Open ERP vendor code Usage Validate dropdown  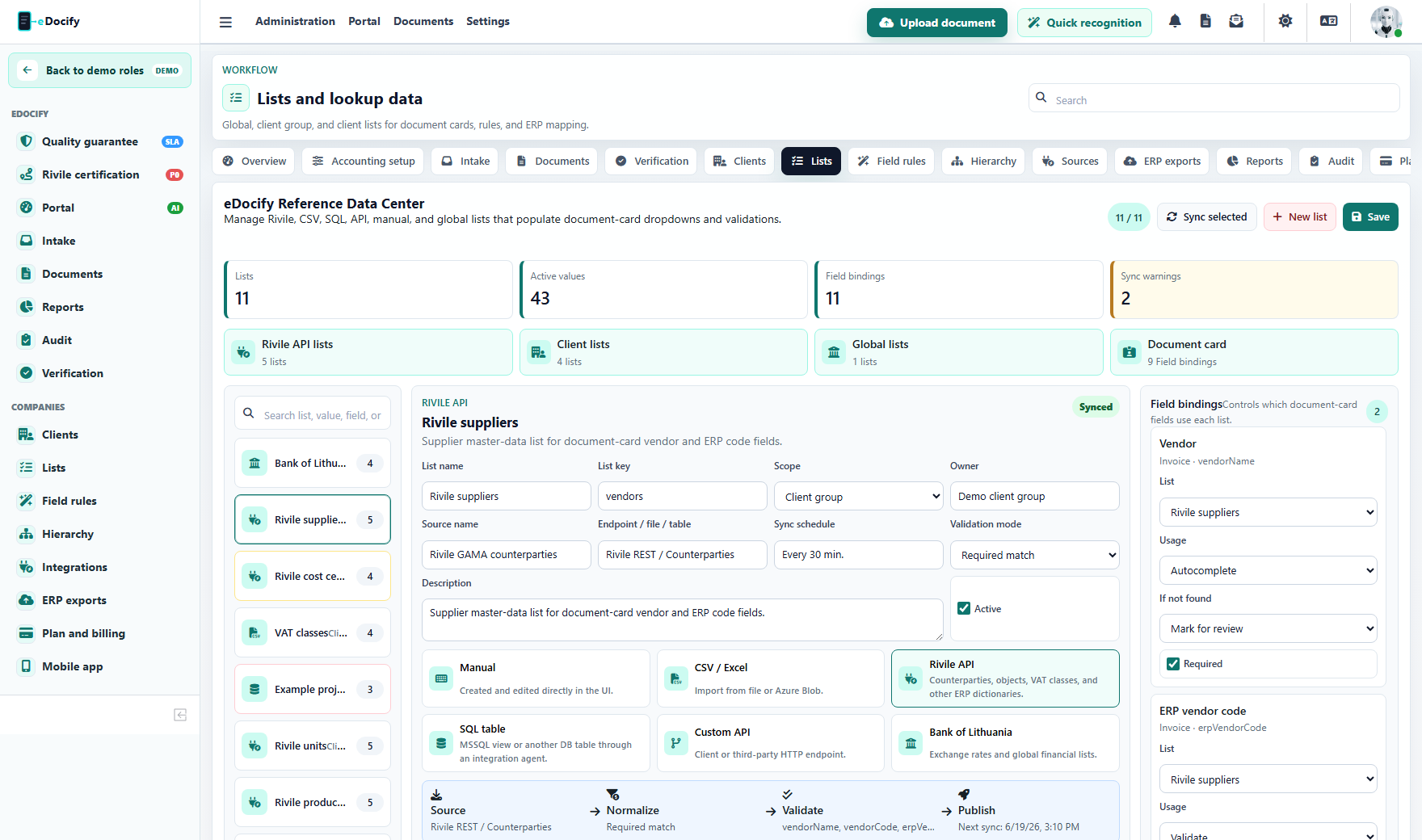pyautogui.click(x=1268, y=832)
